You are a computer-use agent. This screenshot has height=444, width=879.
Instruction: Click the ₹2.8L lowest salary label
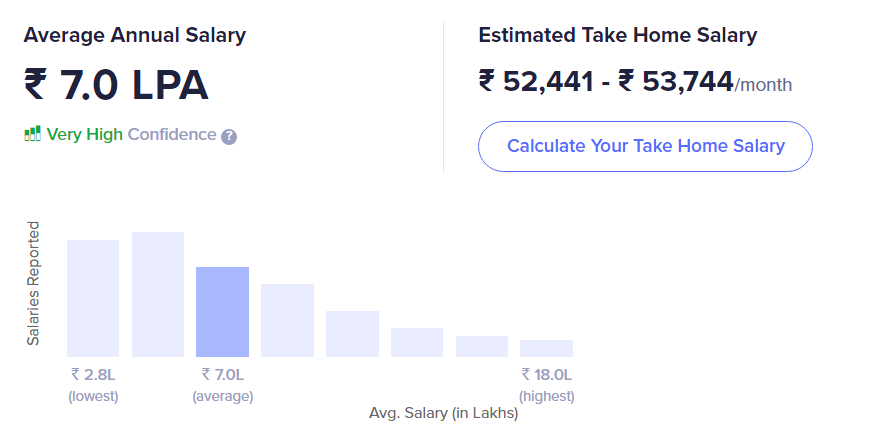point(93,375)
